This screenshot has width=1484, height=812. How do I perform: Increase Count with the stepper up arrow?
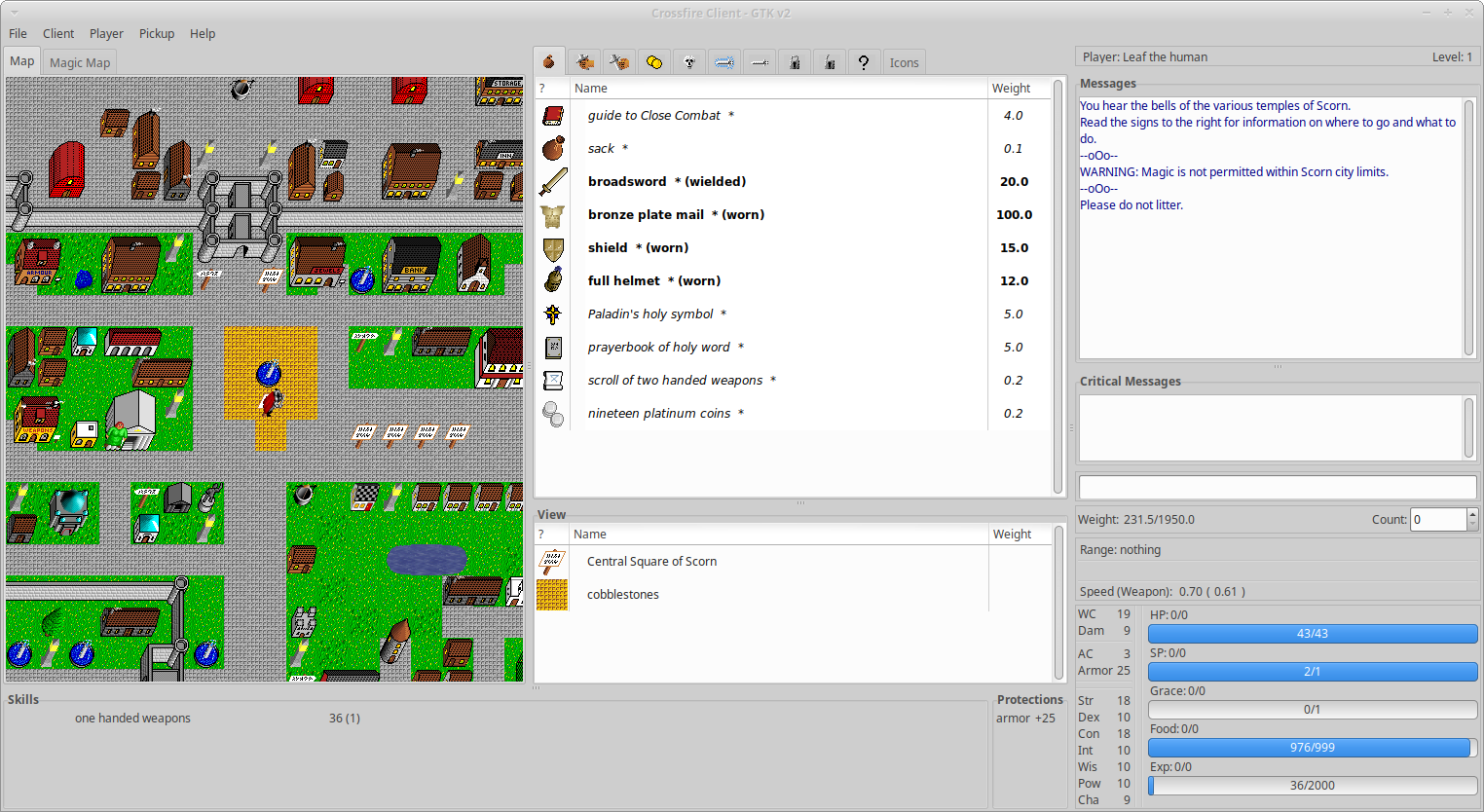1472,513
